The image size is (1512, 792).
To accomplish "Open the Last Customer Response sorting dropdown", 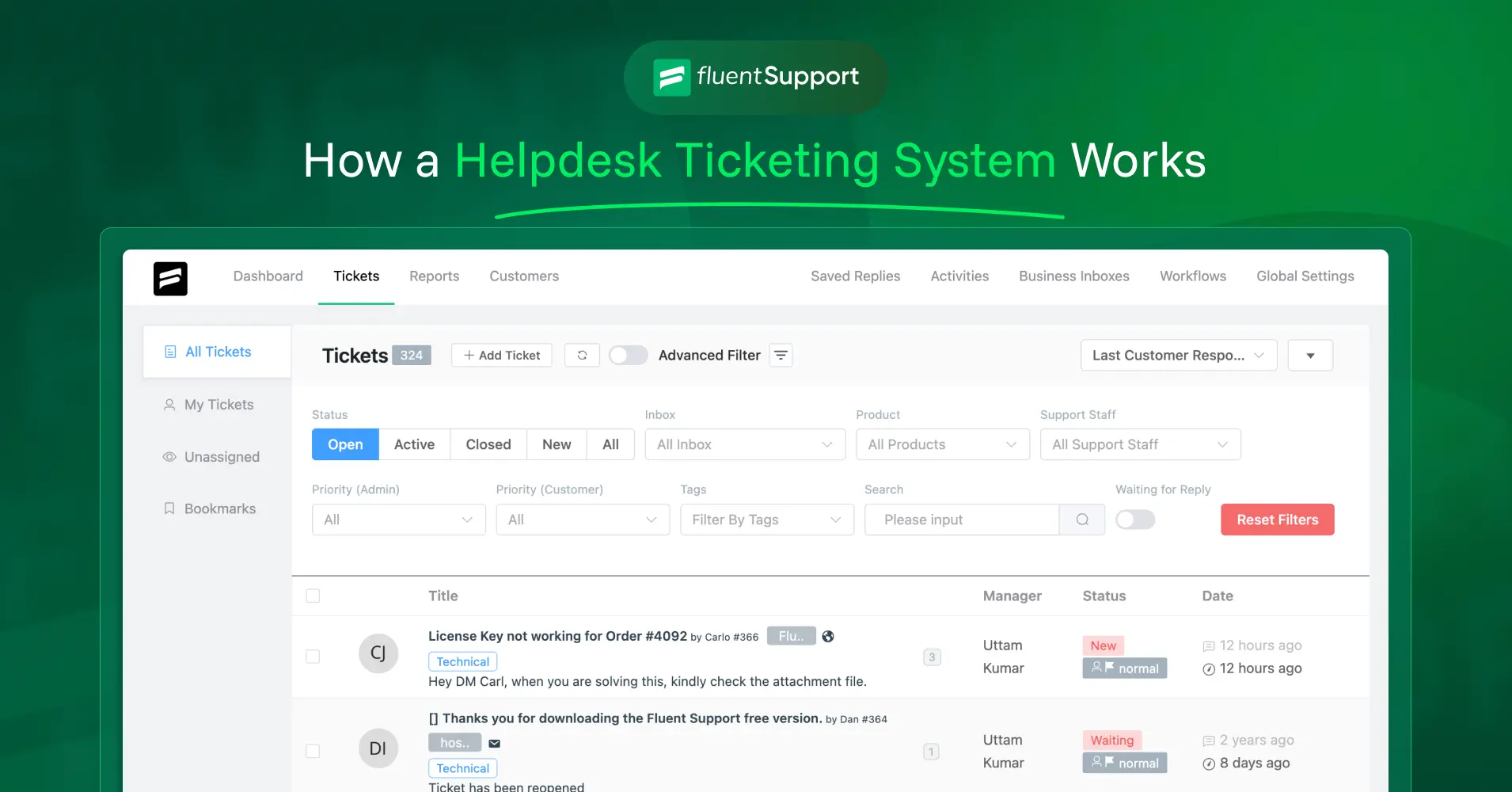I will (x=1177, y=355).
